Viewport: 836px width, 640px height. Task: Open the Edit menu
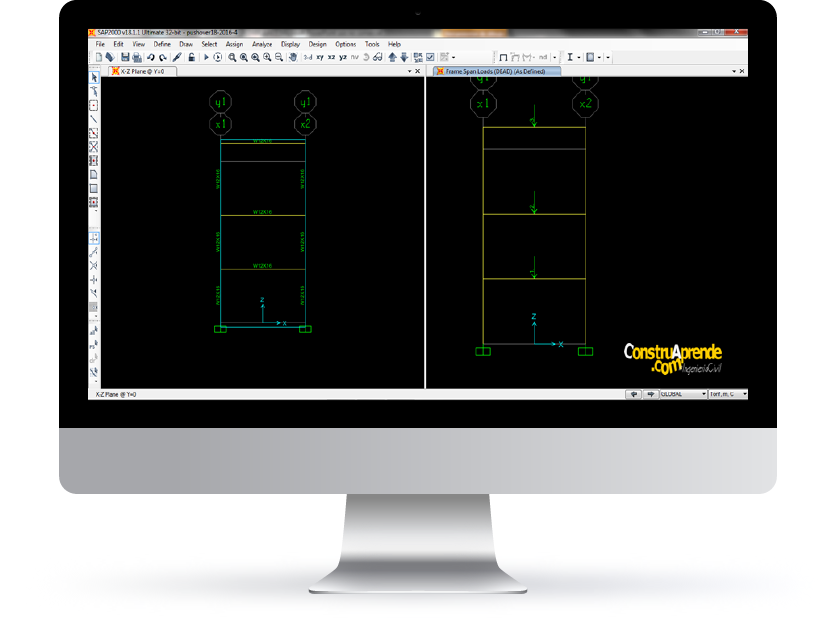click(x=118, y=44)
